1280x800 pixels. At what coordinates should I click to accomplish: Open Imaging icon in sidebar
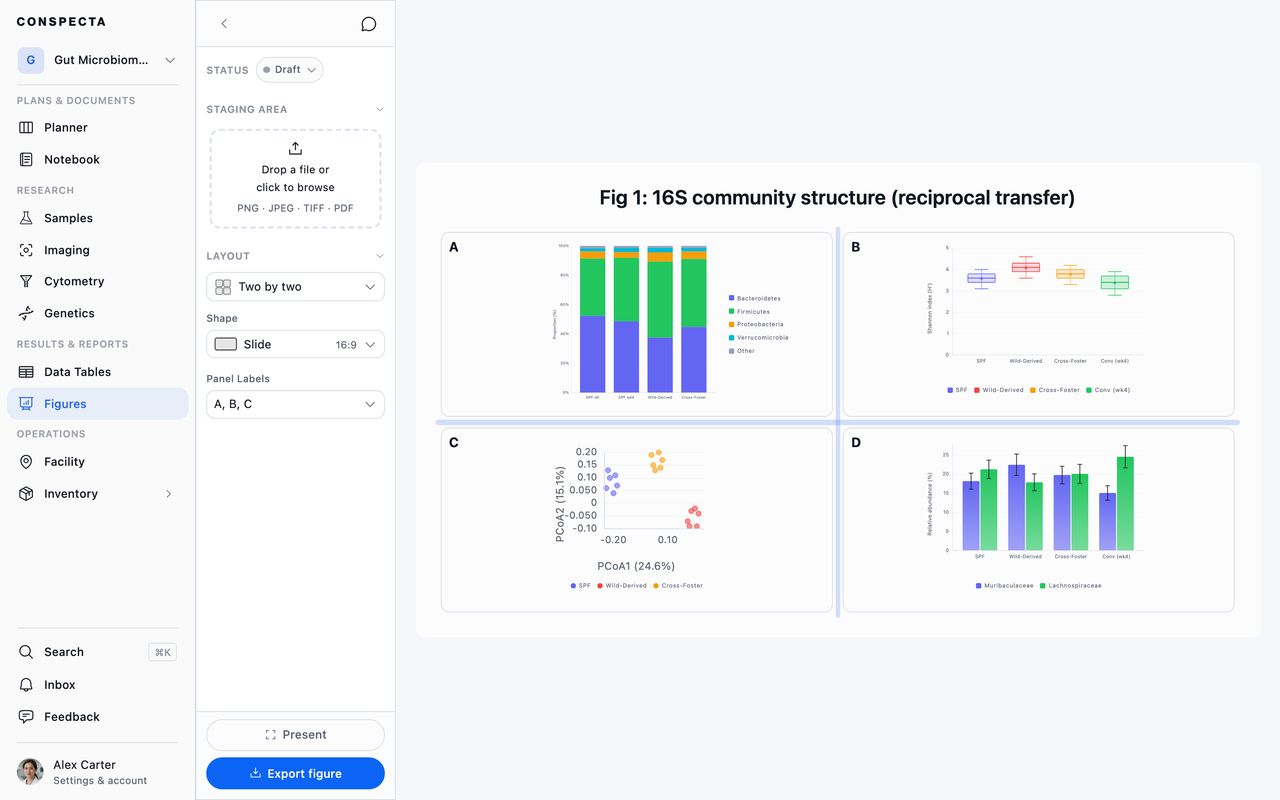26,250
